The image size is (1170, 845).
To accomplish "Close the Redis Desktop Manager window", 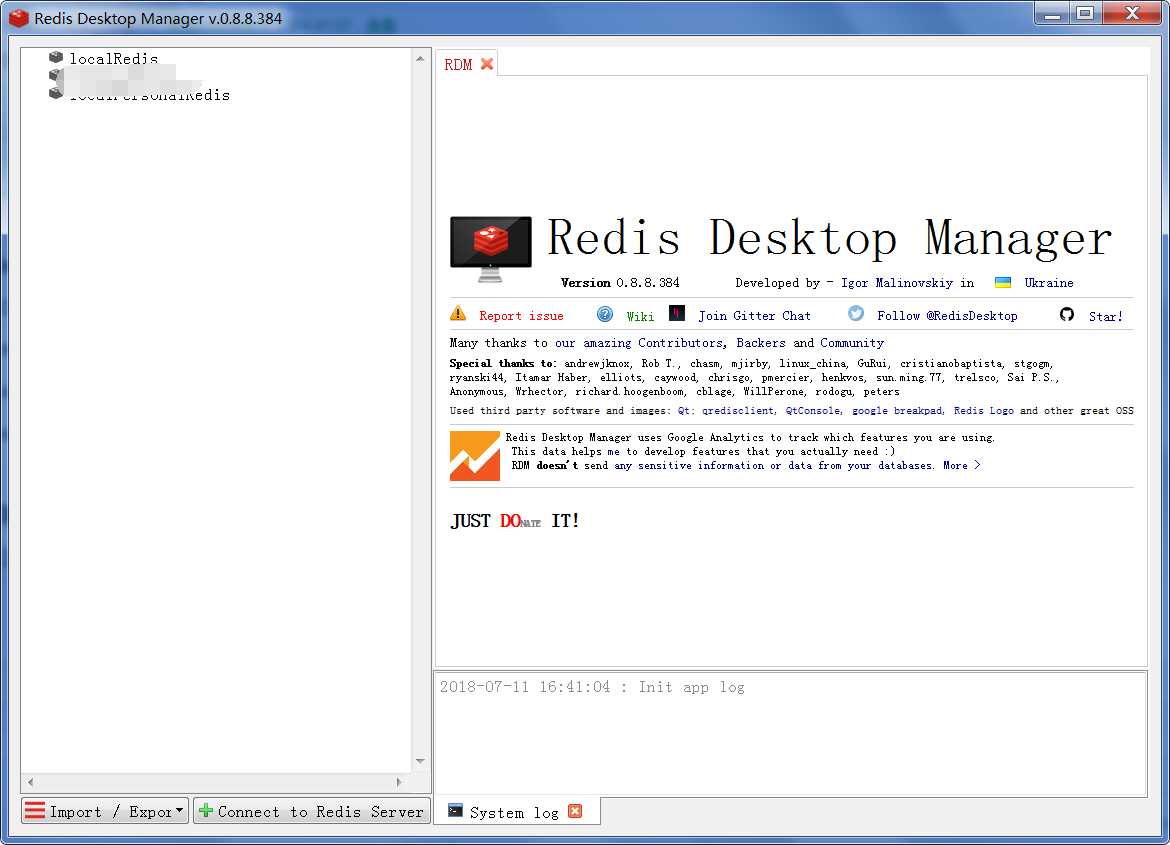I will (x=1132, y=13).
